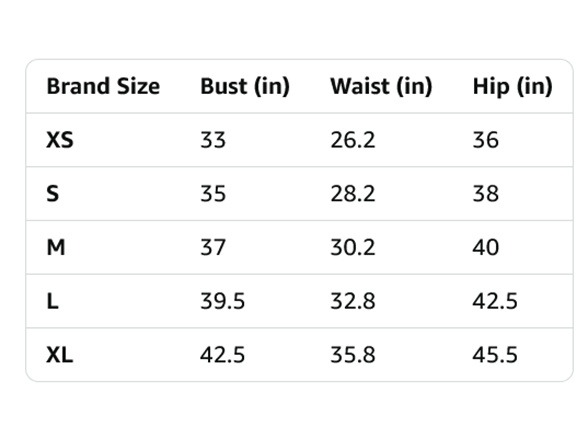Click the M waist value 30.2

[x=352, y=248]
